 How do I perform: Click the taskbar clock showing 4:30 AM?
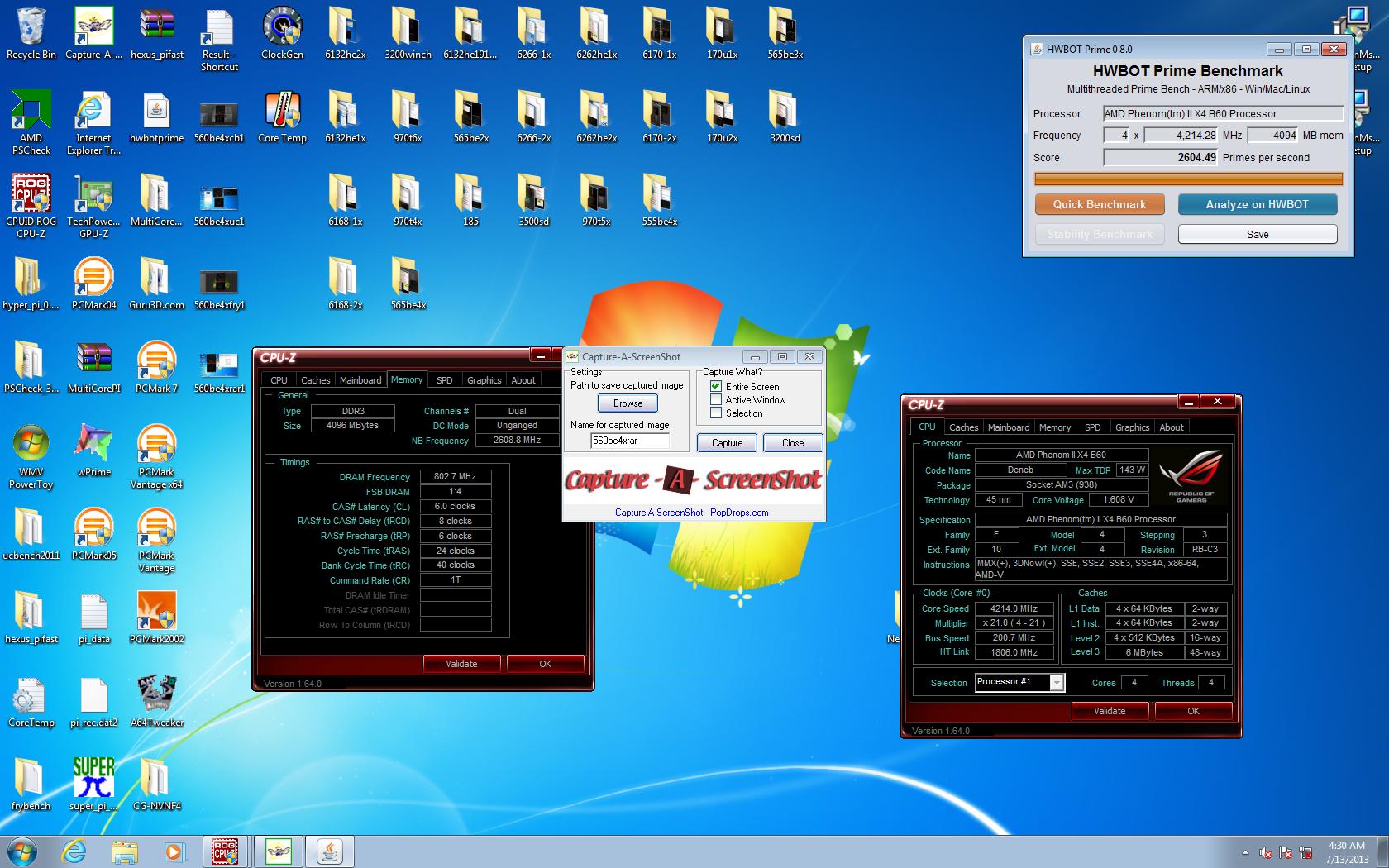(x=1346, y=852)
